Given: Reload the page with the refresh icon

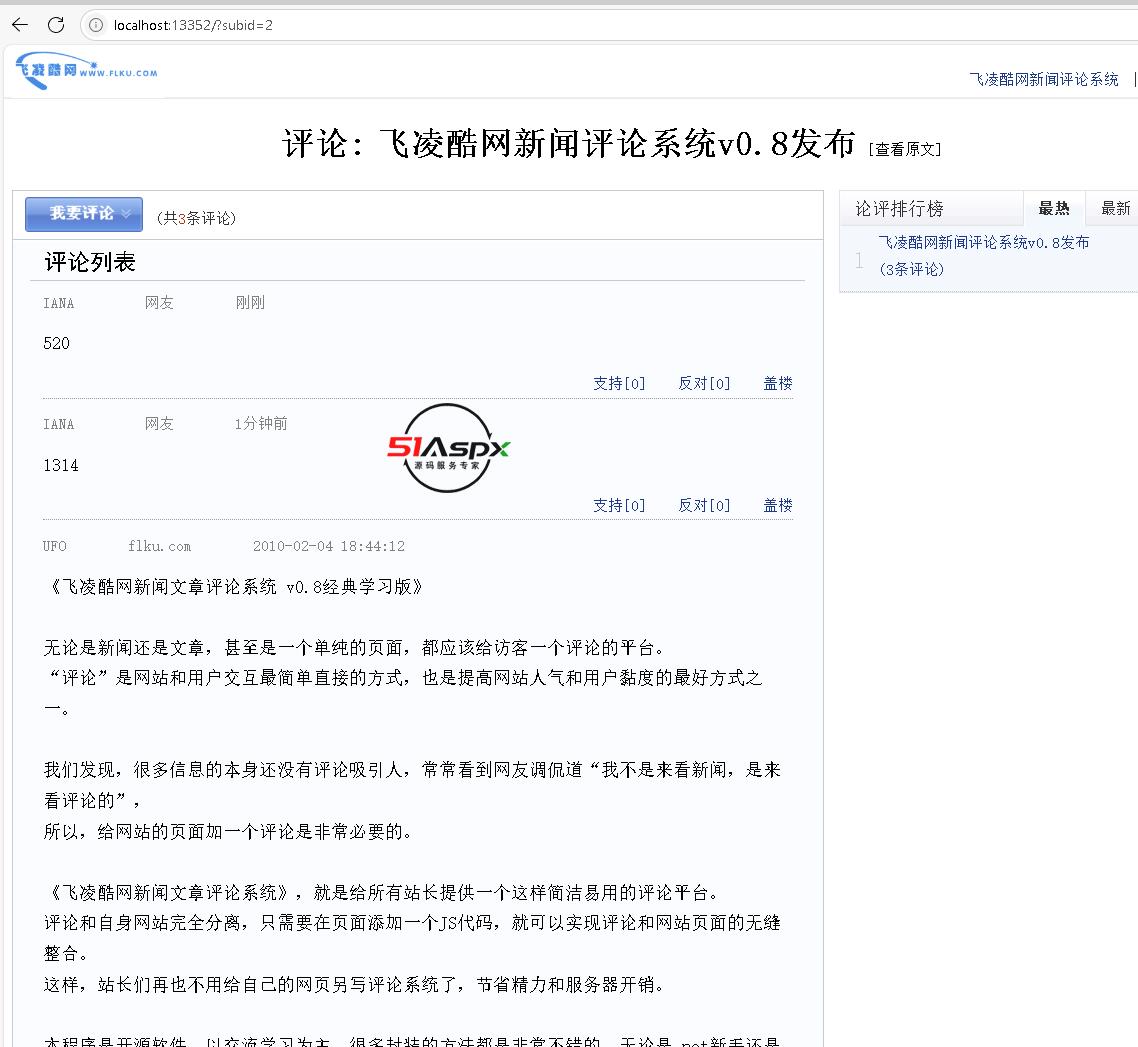Looking at the screenshot, I should click(56, 25).
